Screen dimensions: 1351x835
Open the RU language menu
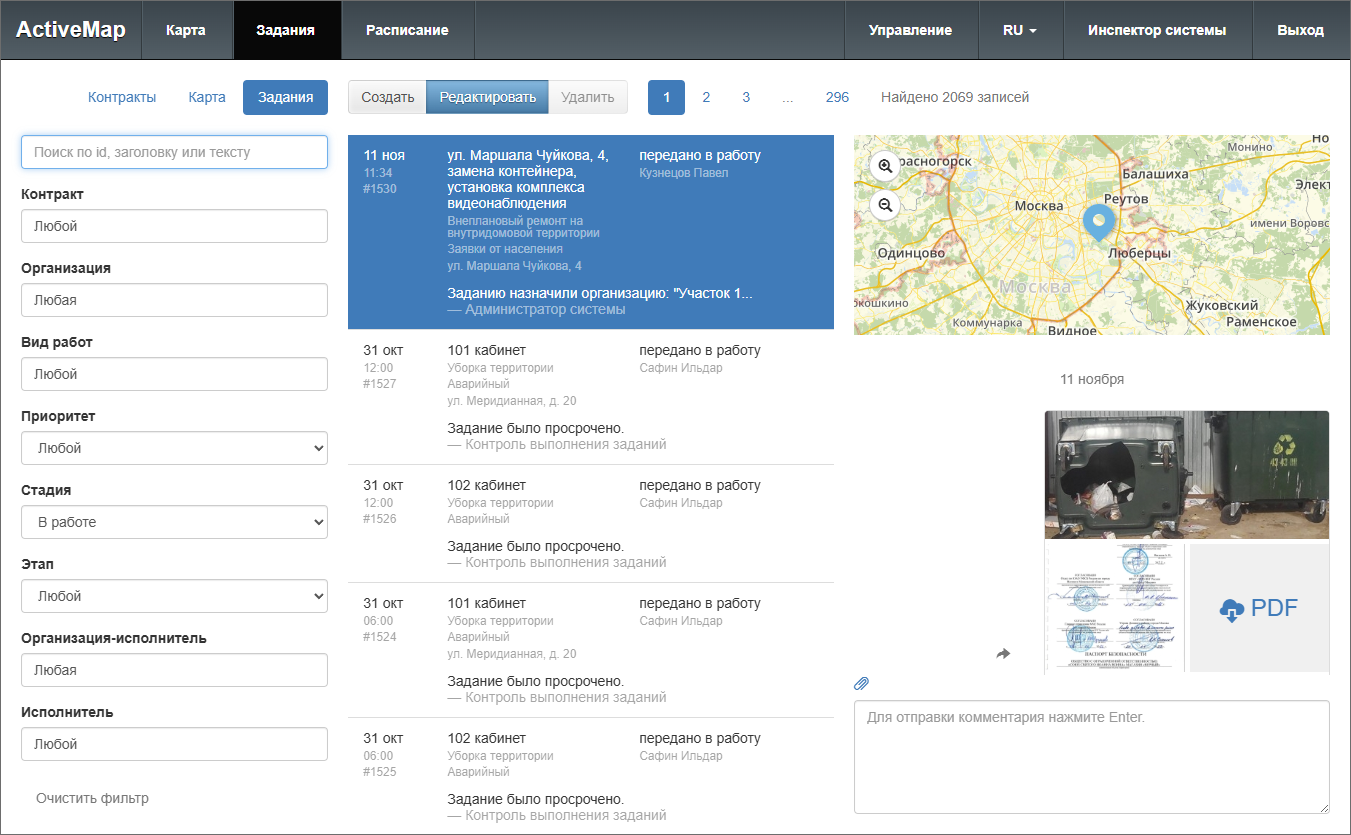click(1019, 30)
